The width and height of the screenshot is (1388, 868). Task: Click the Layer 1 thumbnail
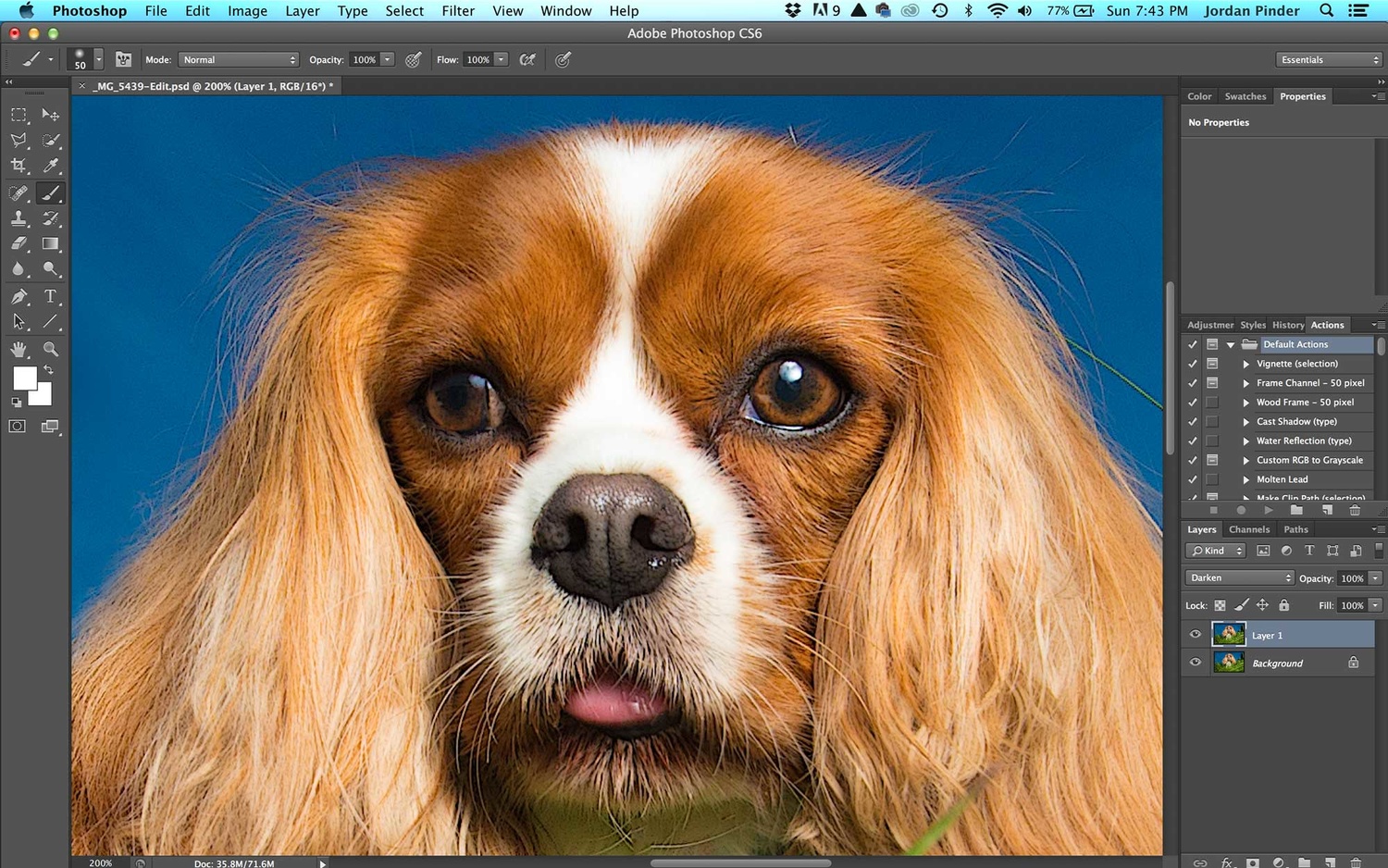click(x=1228, y=635)
